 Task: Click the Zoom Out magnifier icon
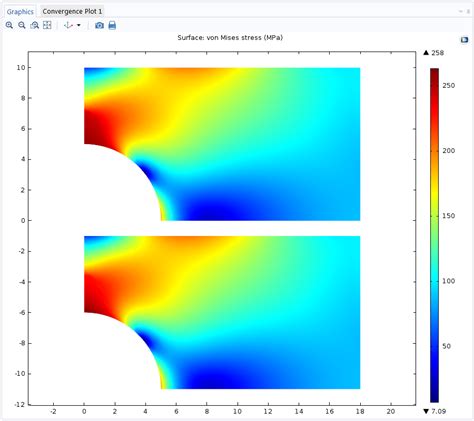[x=22, y=25]
